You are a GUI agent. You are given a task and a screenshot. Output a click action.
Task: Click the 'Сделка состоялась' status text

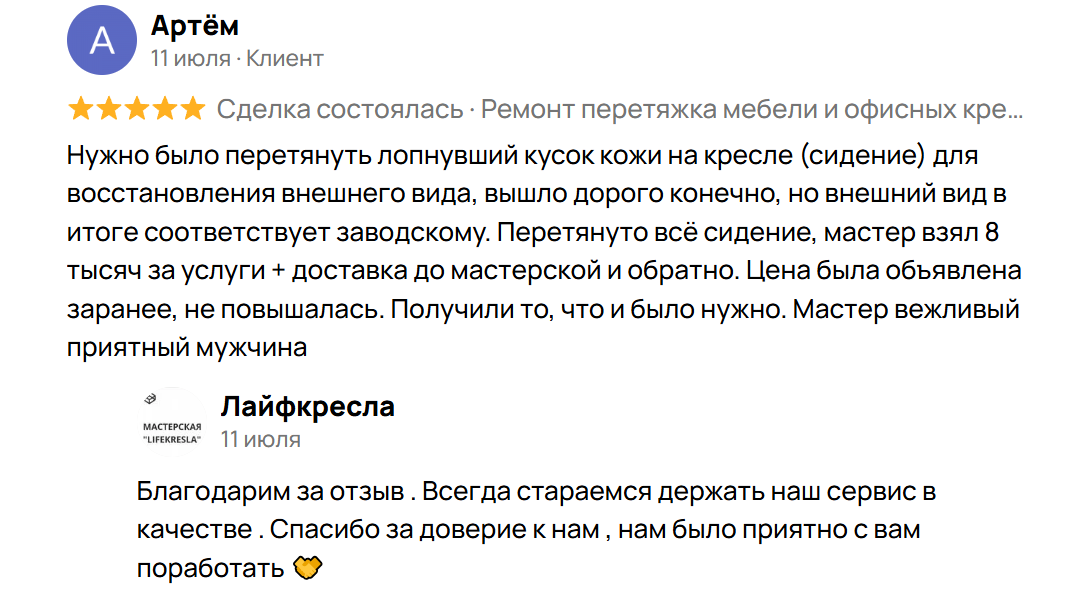point(340,109)
